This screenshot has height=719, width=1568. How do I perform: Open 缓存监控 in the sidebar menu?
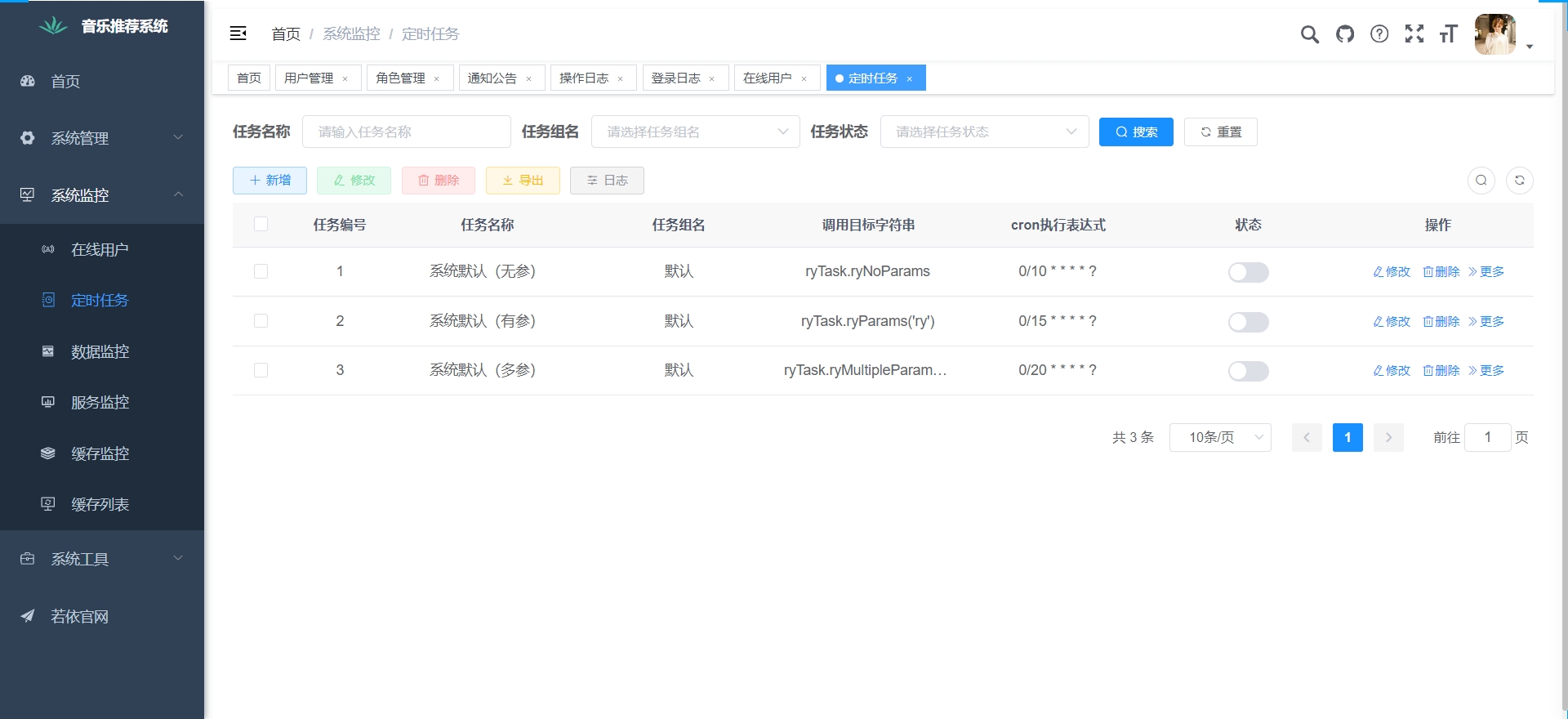click(x=100, y=453)
